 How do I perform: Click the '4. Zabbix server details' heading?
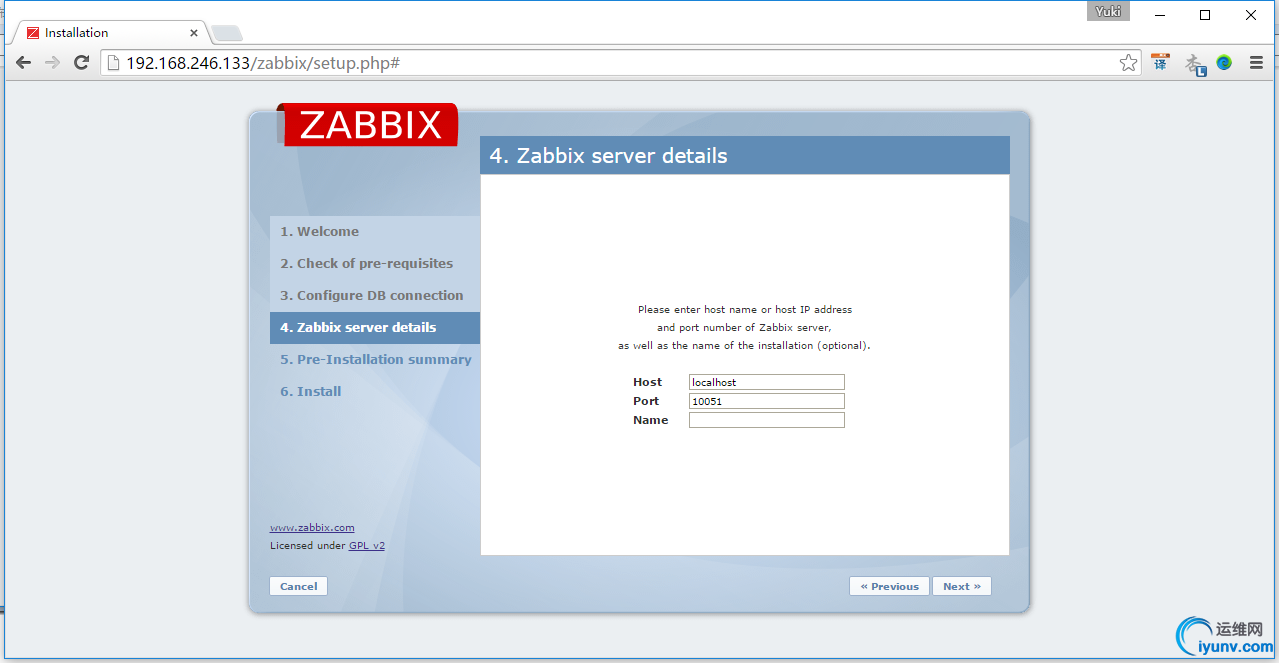(x=608, y=156)
